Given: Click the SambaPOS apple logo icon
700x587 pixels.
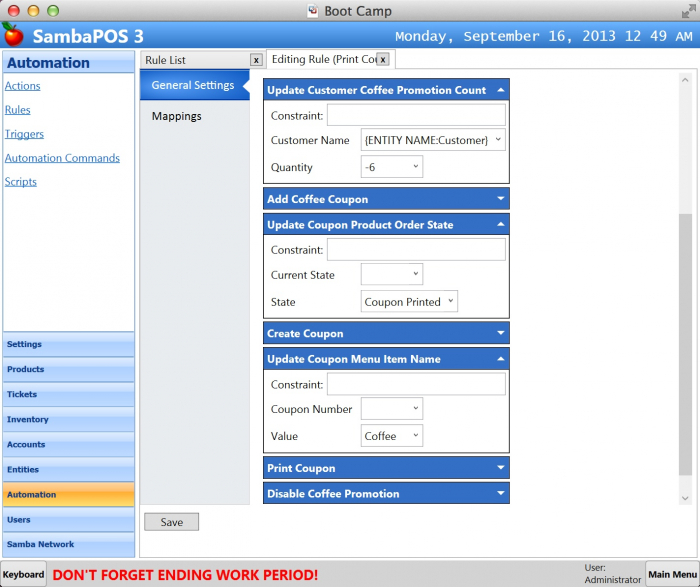Looking at the screenshot, I should coord(13,35).
